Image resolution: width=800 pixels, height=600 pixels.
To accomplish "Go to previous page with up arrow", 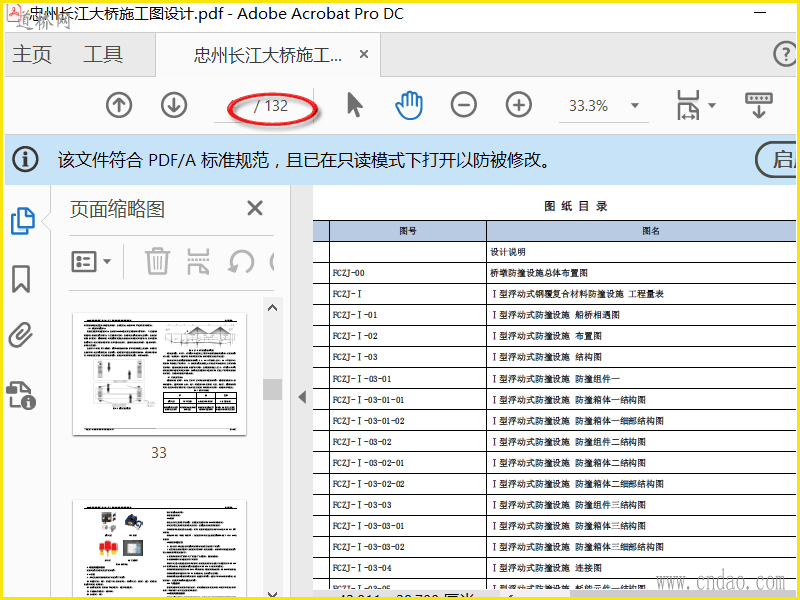I will pyautogui.click(x=119, y=106).
